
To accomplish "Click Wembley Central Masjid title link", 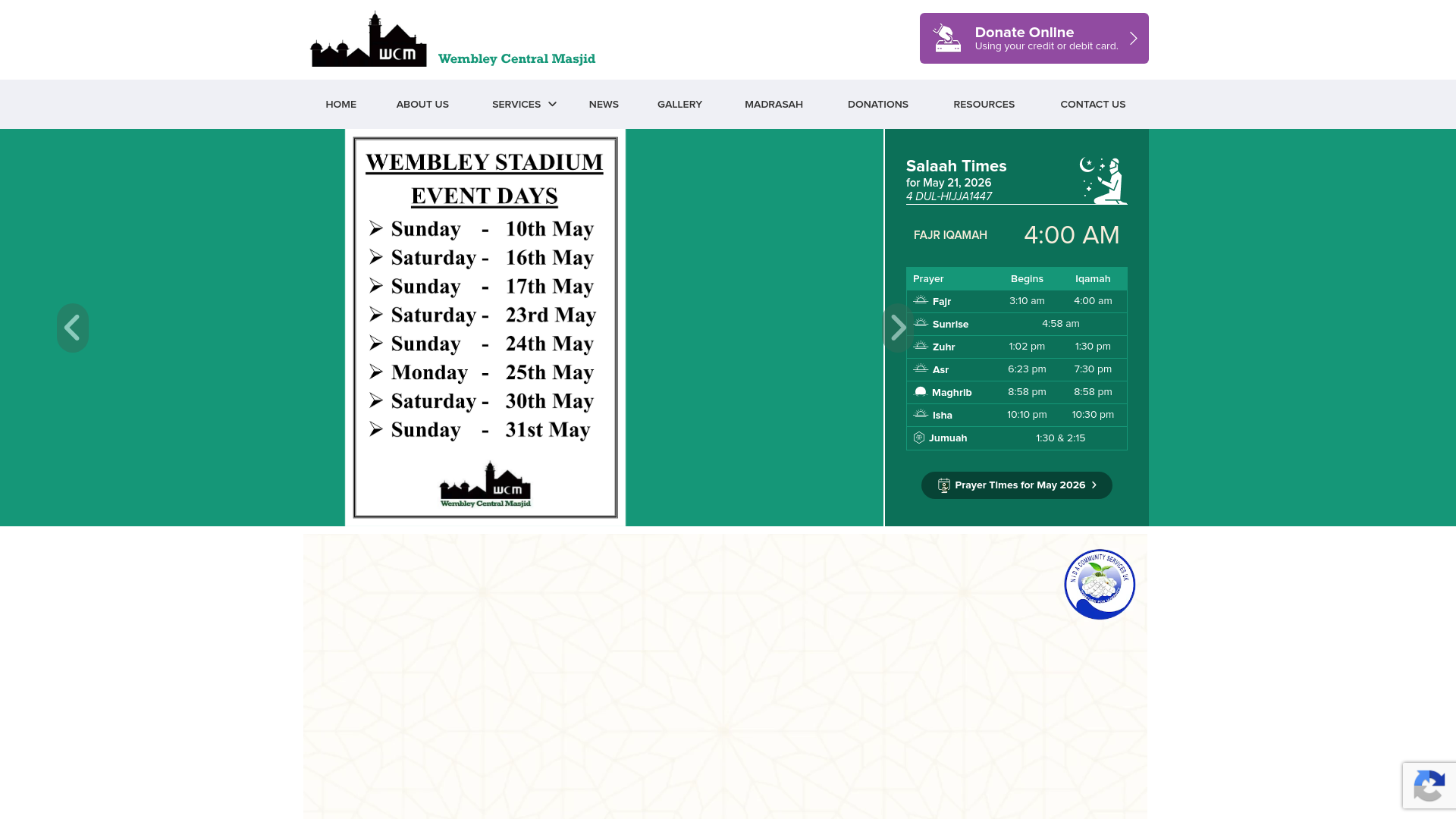I will [x=516, y=58].
